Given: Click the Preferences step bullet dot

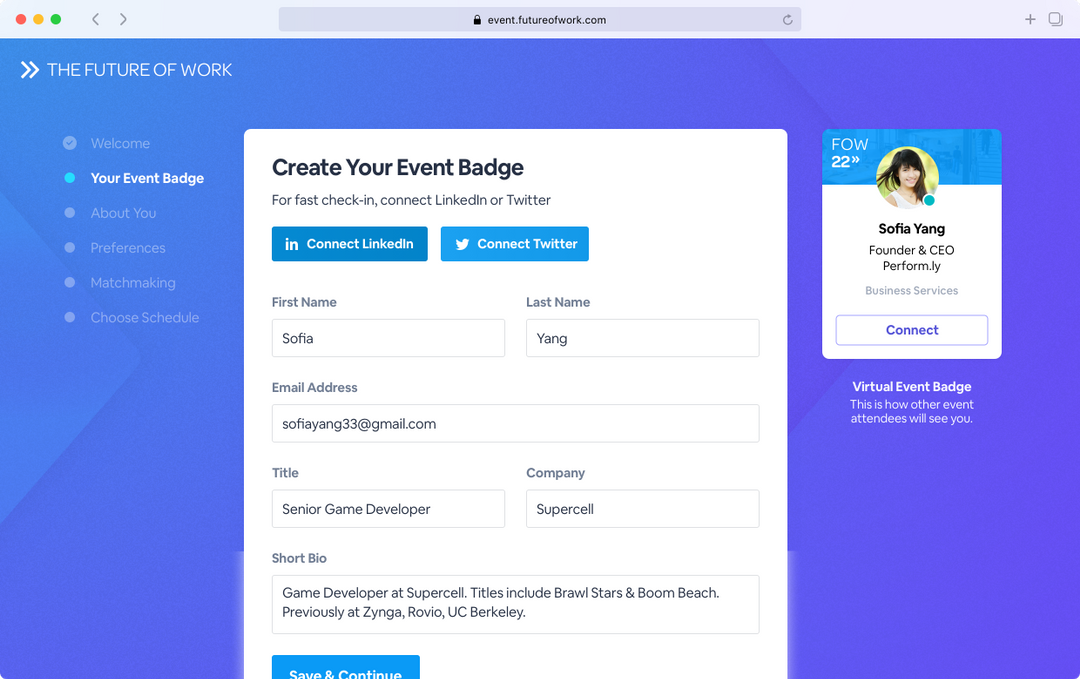Looking at the screenshot, I should (x=70, y=247).
